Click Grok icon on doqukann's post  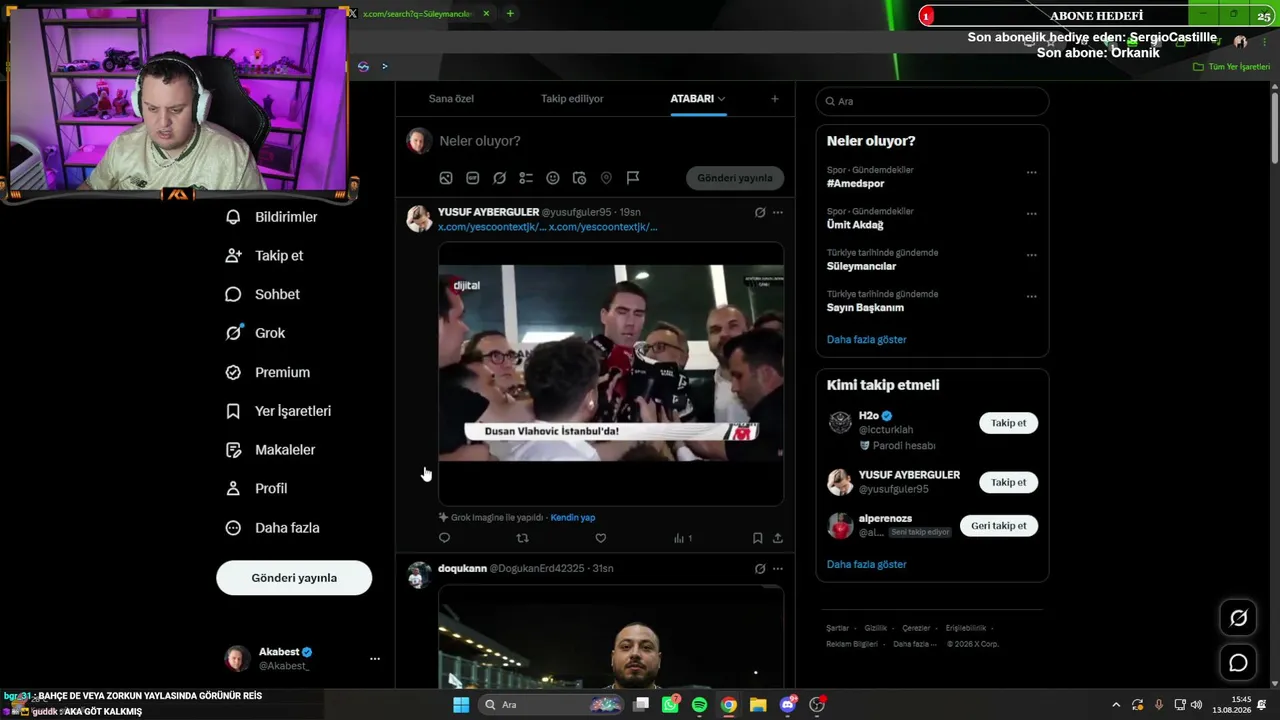coord(760,569)
